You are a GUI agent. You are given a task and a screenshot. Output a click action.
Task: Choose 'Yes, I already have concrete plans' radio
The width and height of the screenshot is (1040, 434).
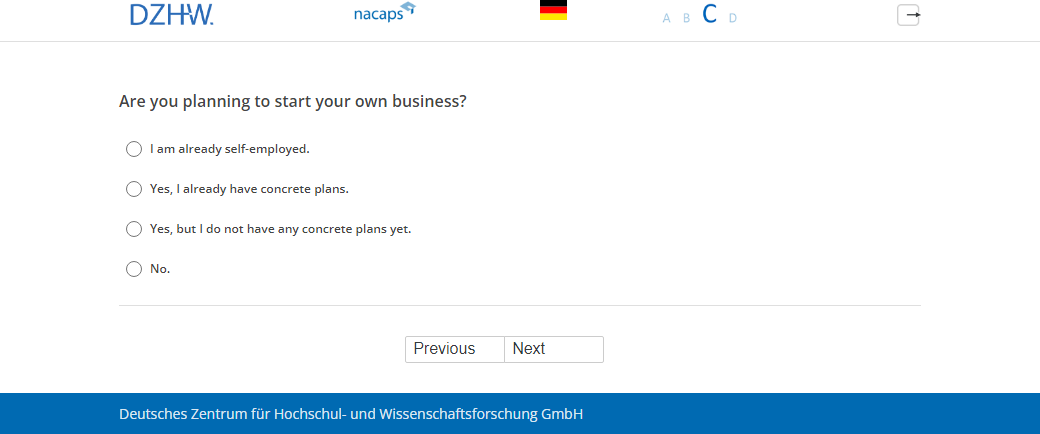pos(134,189)
